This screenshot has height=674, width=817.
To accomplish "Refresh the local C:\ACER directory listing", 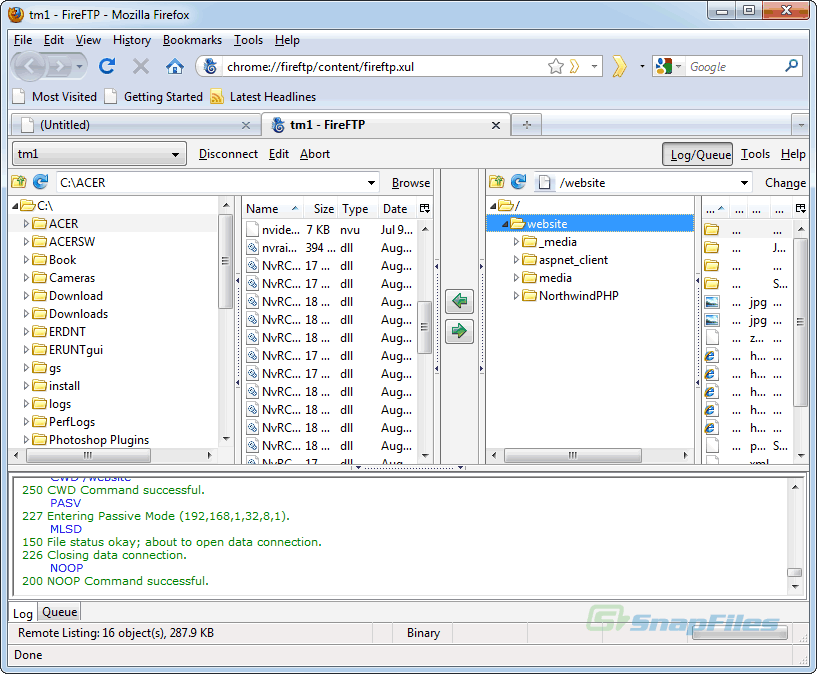I will 40,182.
